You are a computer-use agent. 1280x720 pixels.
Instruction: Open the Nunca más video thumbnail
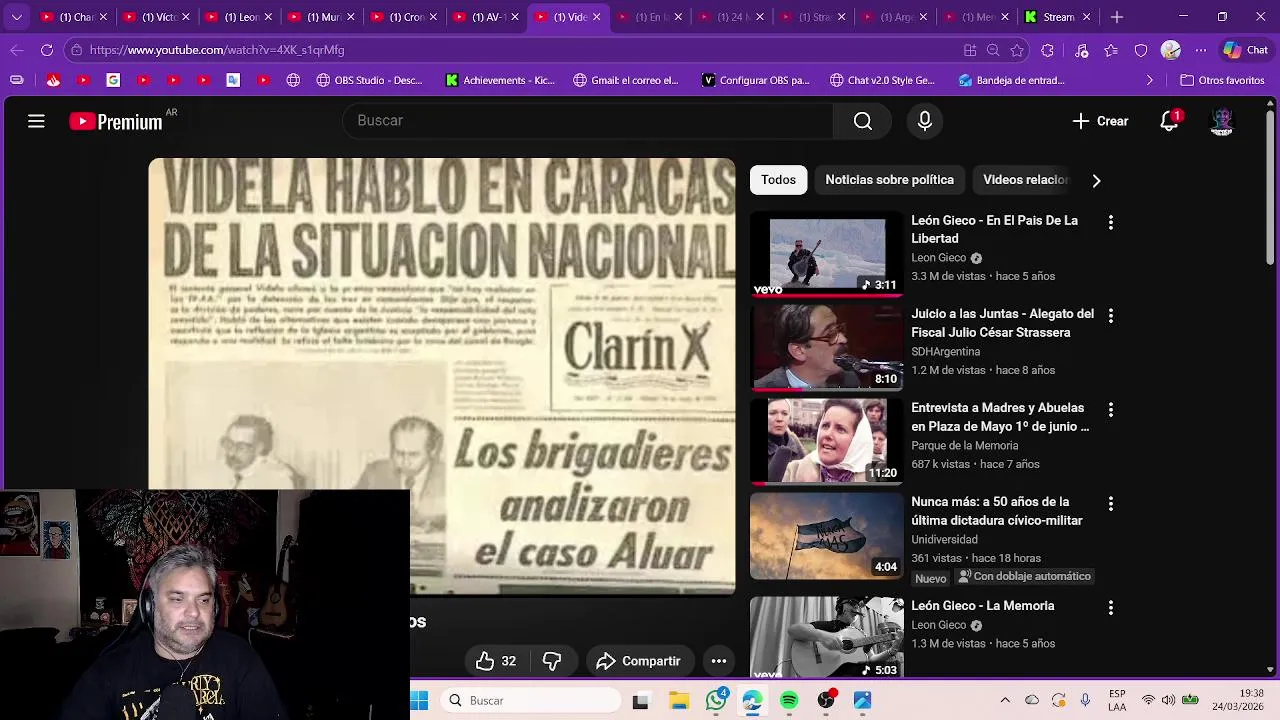tap(827, 536)
